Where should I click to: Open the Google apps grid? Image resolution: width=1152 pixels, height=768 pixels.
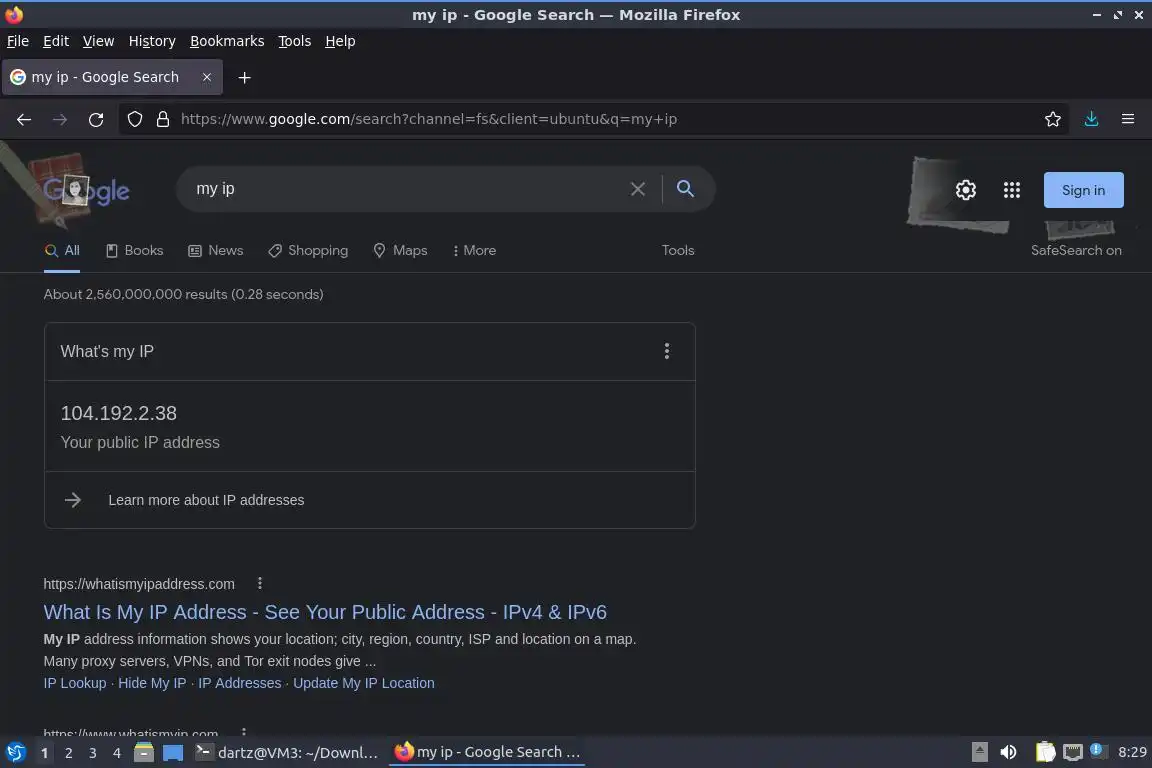tap(1012, 190)
